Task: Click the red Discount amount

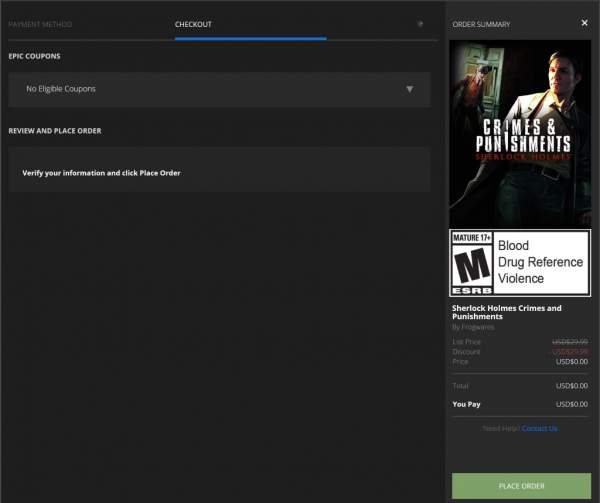Action: pyautogui.click(x=570, y=352)
